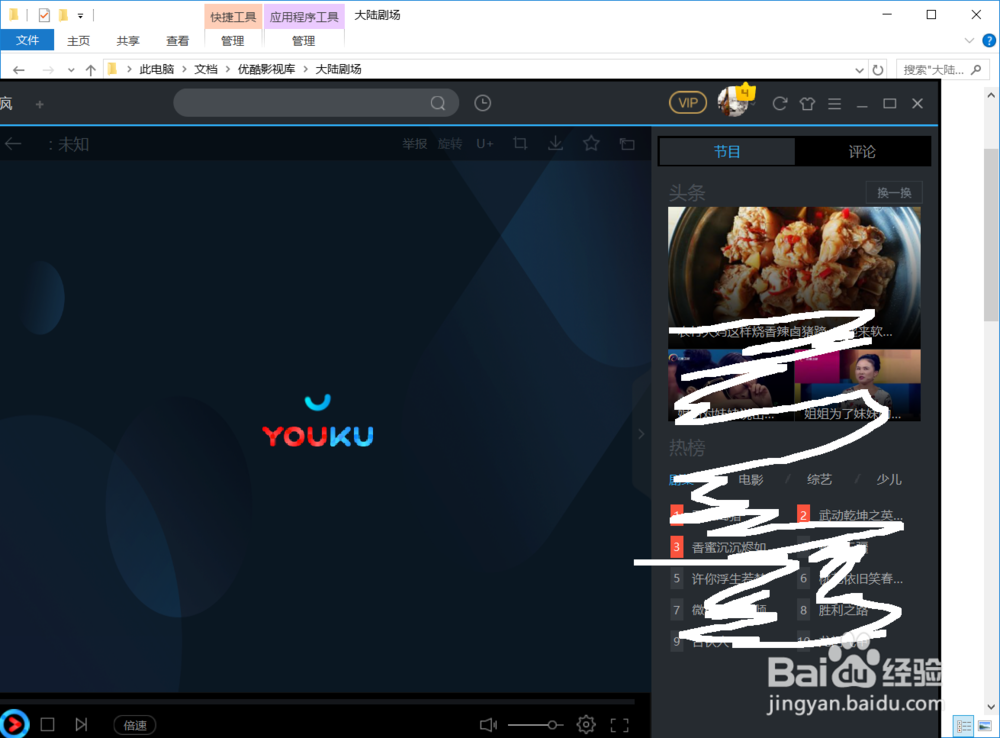Open player settings gear icon
The height and width of the screenshot is (738, 1000).
point(586,725)
